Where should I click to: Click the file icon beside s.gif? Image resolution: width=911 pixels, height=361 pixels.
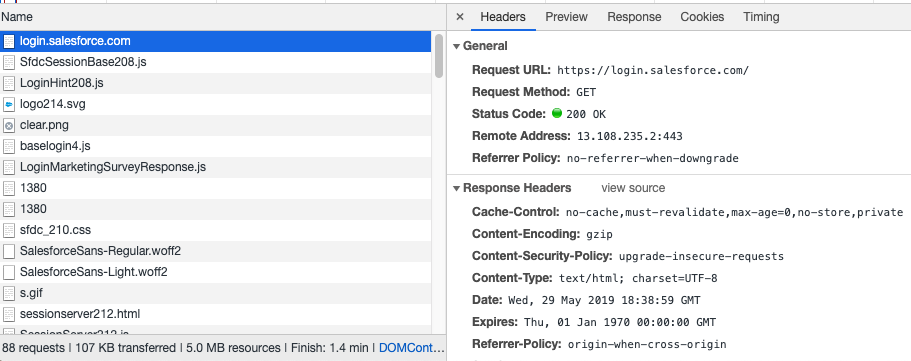pyautogui.click(x=9, y=293)
